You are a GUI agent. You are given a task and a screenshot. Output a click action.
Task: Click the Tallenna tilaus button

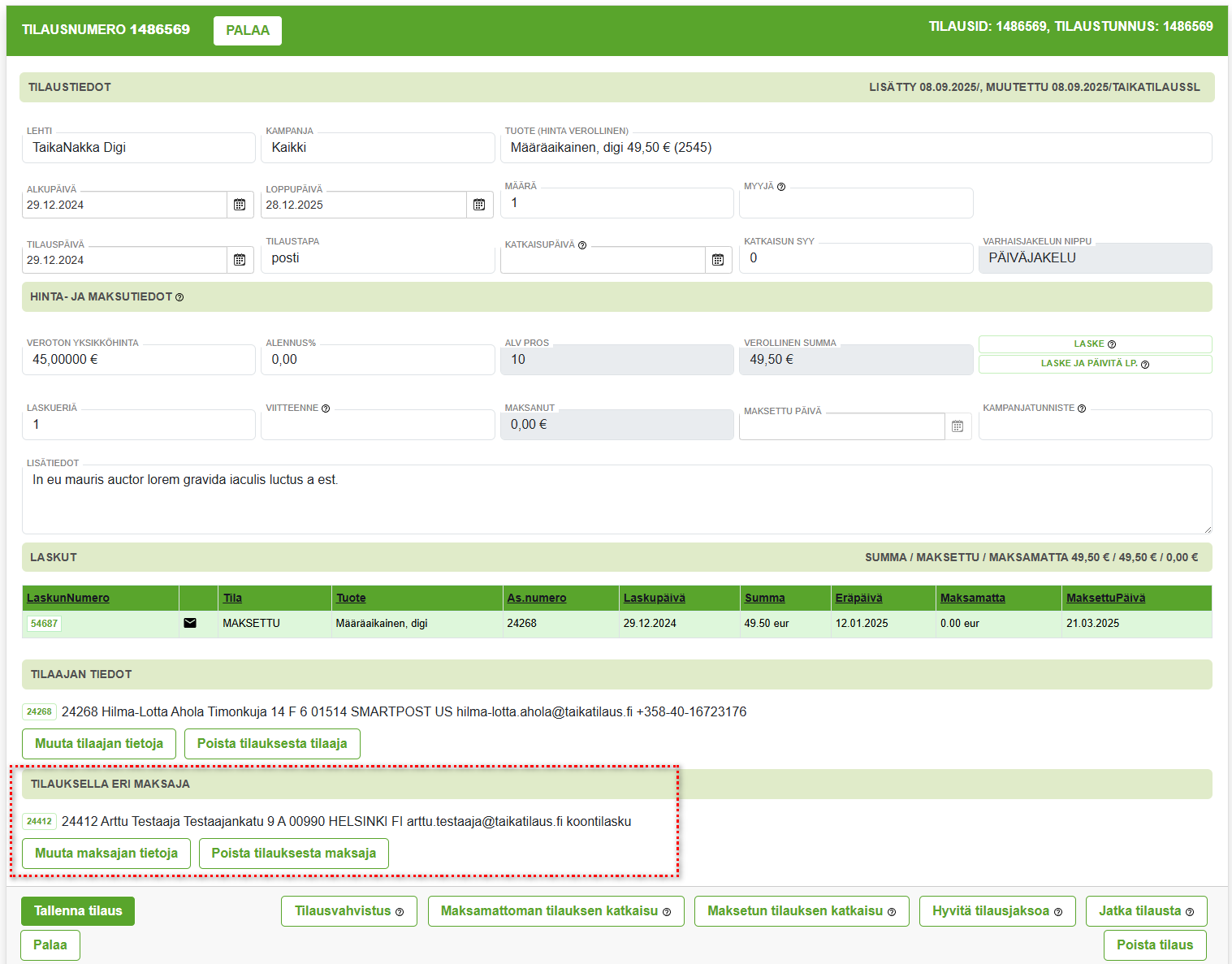click(x=78, y=911)
